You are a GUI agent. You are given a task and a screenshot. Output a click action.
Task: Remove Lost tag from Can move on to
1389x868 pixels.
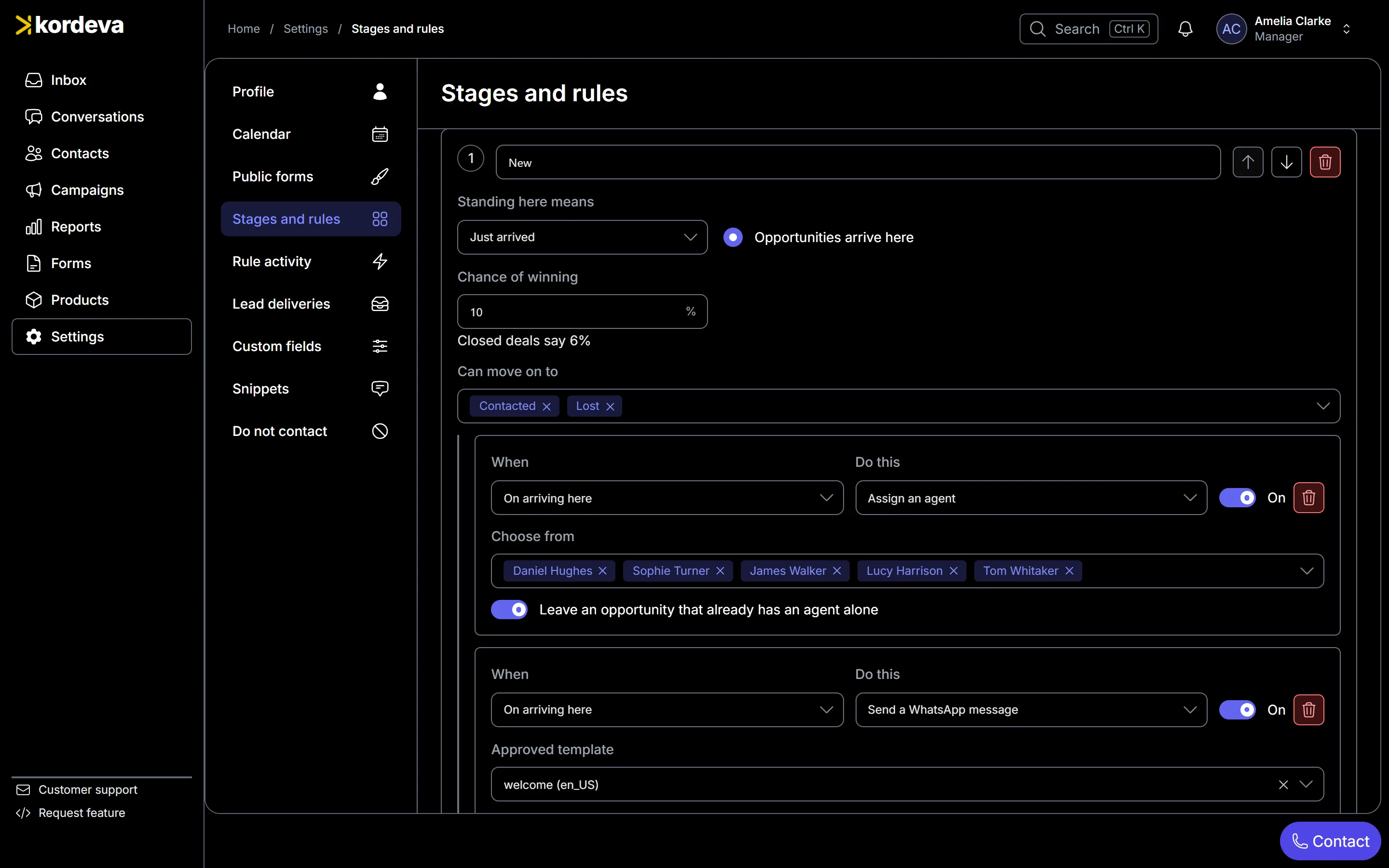(610, 407)
